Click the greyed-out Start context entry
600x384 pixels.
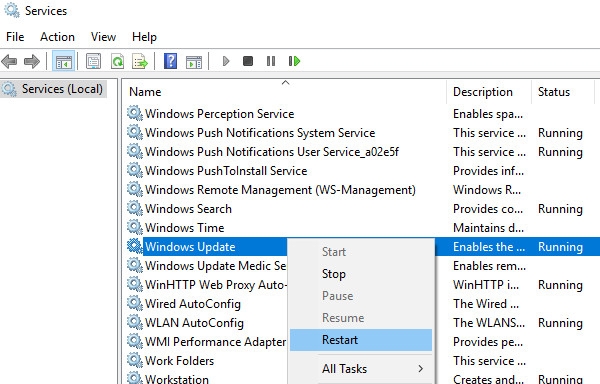tap(361, 252)
